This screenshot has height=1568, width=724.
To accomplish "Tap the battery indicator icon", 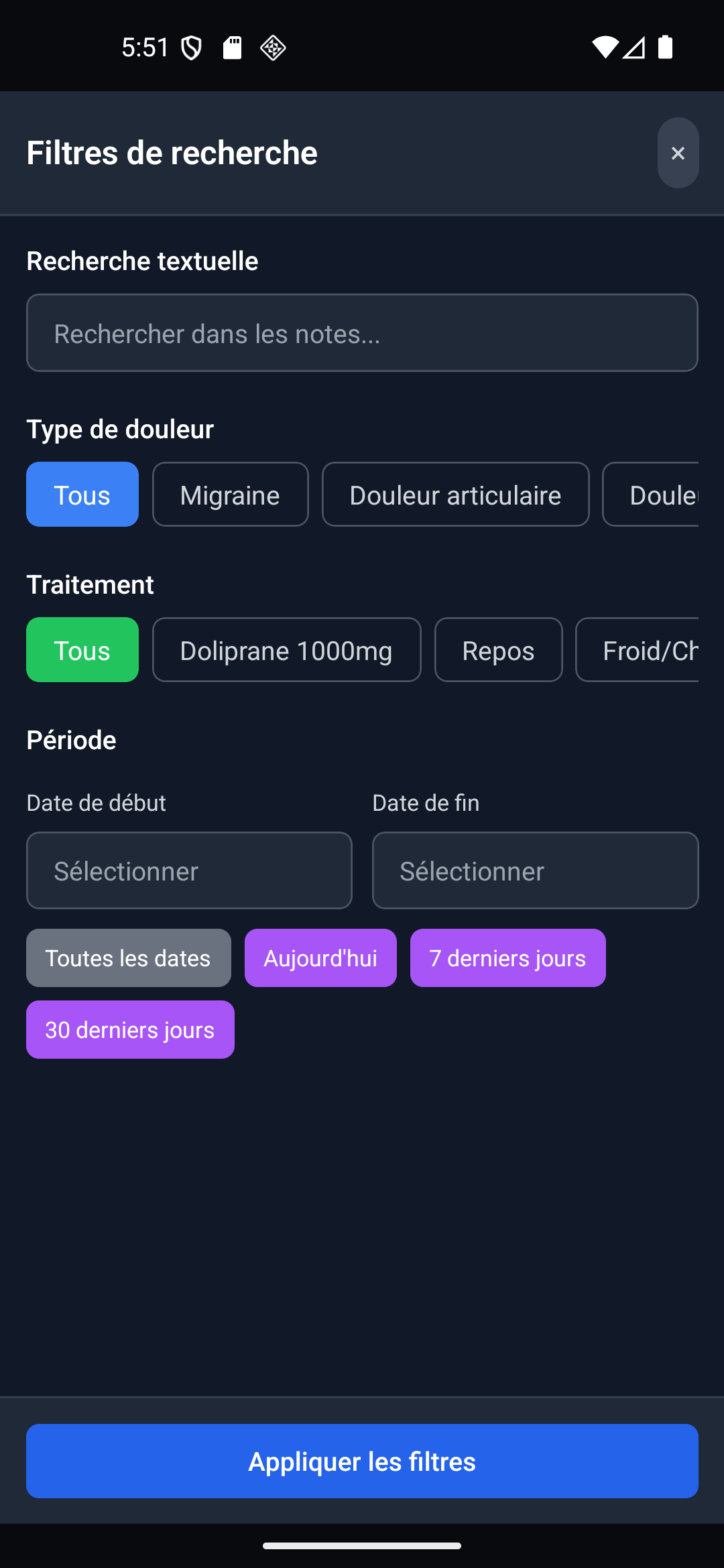I will (665, 47).
